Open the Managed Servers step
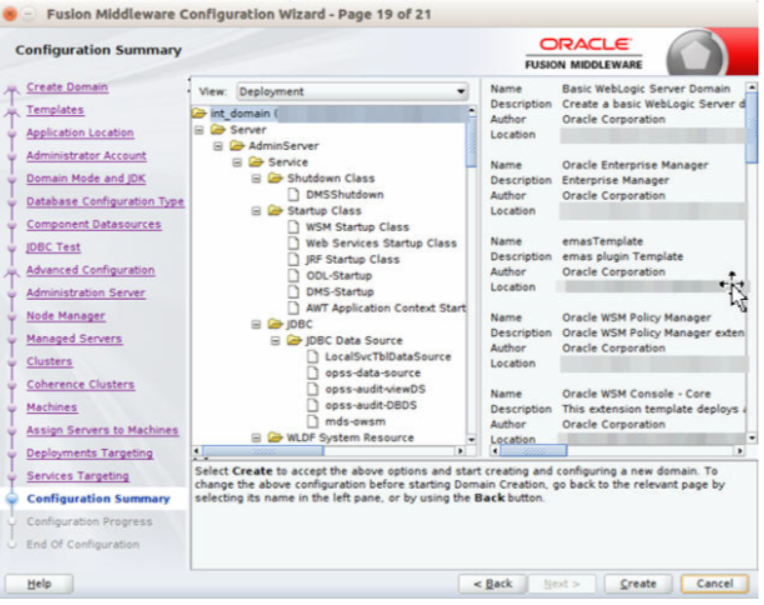 point(74,339)
